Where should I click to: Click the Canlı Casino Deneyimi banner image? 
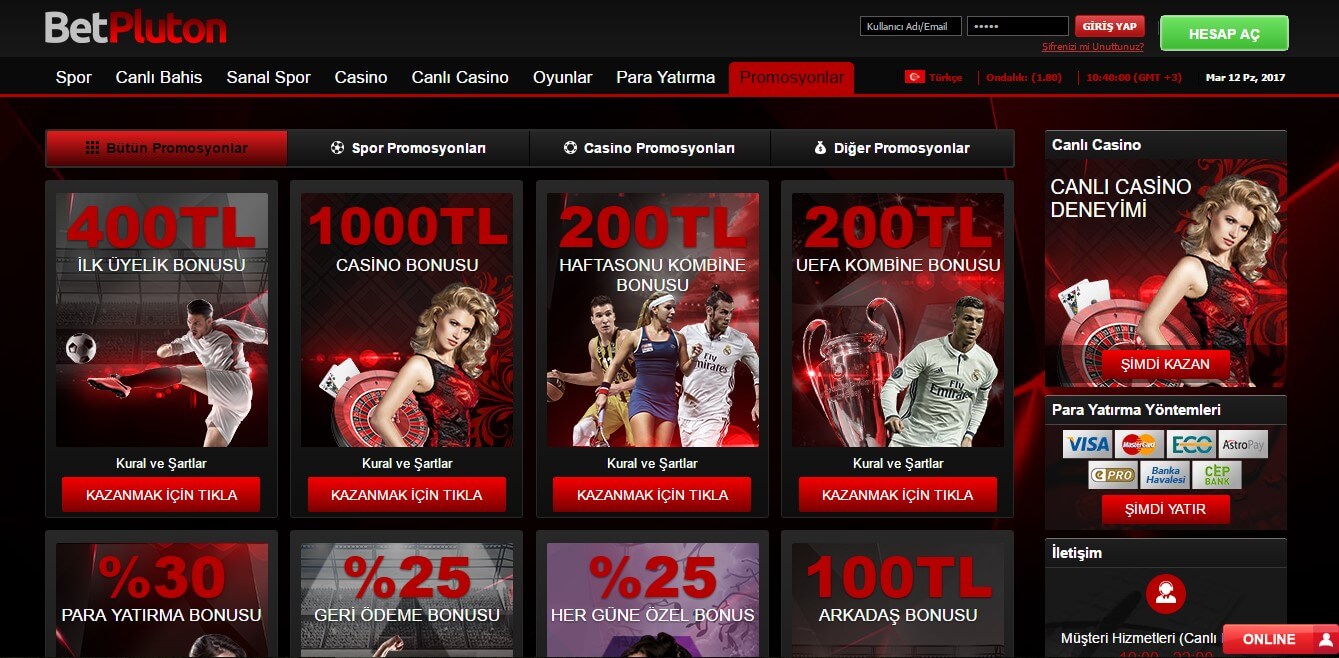coord(1165,273)
